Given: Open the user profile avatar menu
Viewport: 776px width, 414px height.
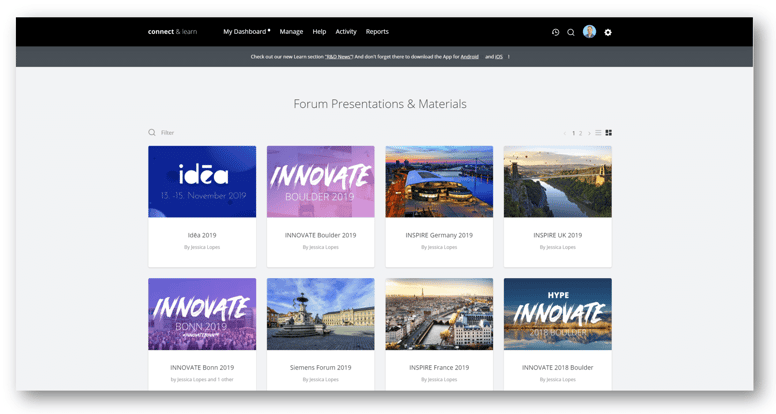Looking at the screenshot, I should click(589, 32).
